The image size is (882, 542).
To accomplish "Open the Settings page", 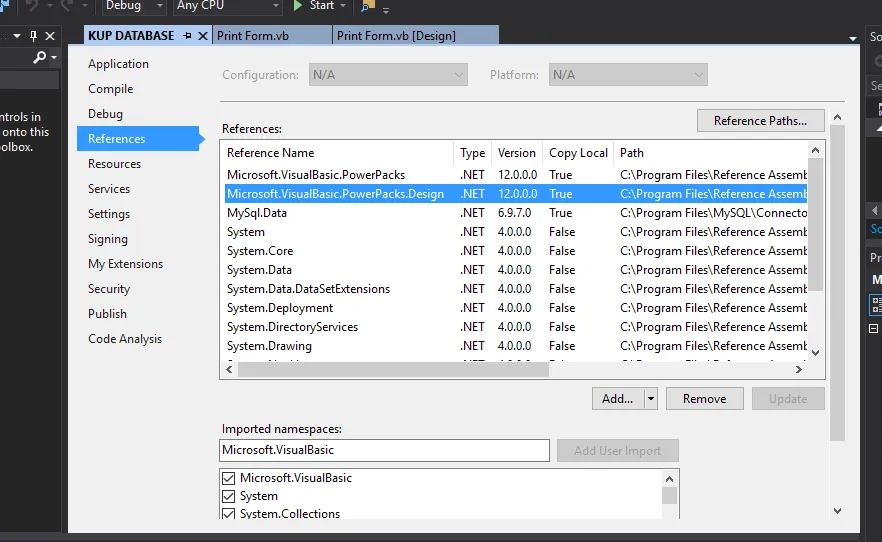I will click(109, 214).
